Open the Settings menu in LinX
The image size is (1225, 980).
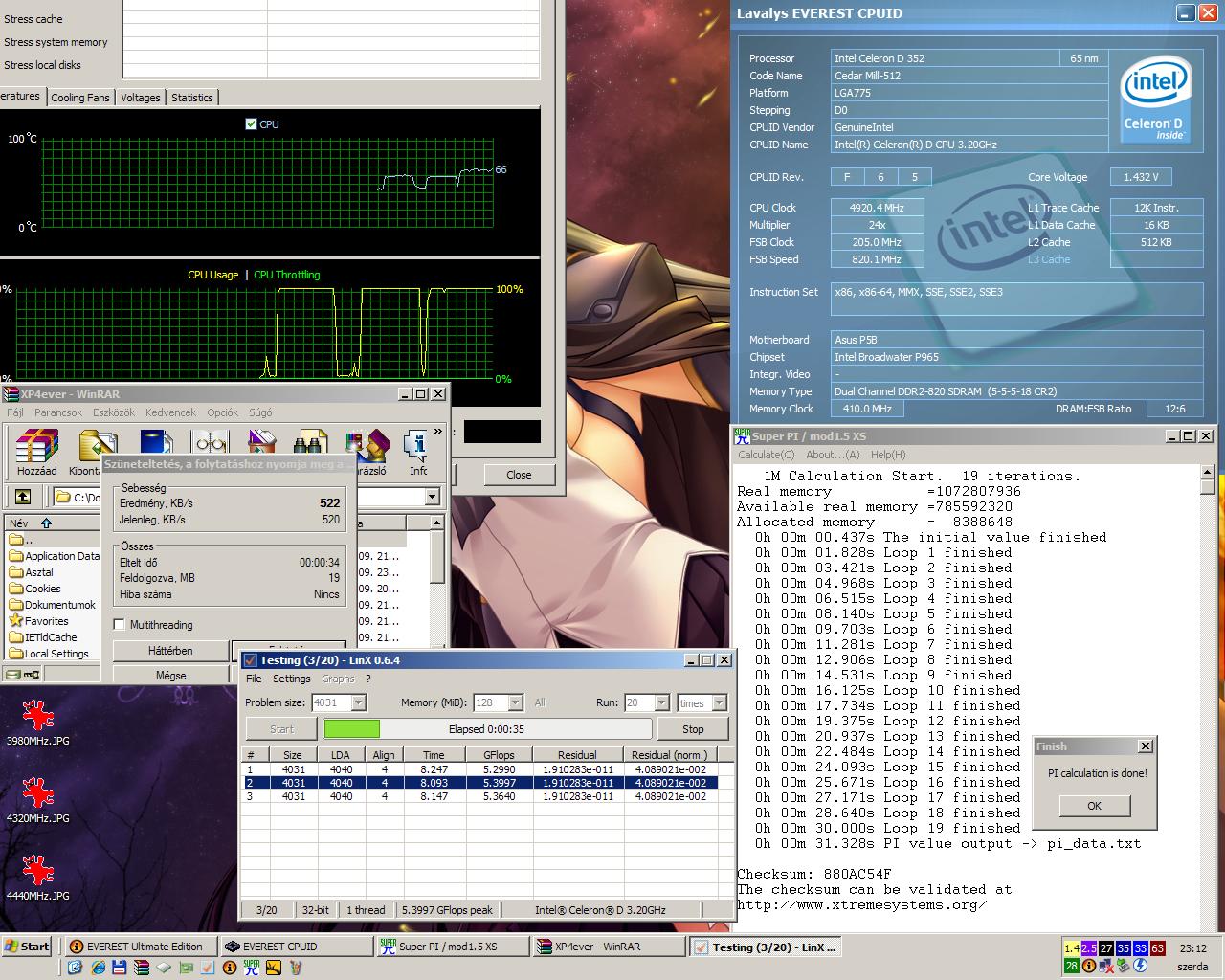[291, 679]
